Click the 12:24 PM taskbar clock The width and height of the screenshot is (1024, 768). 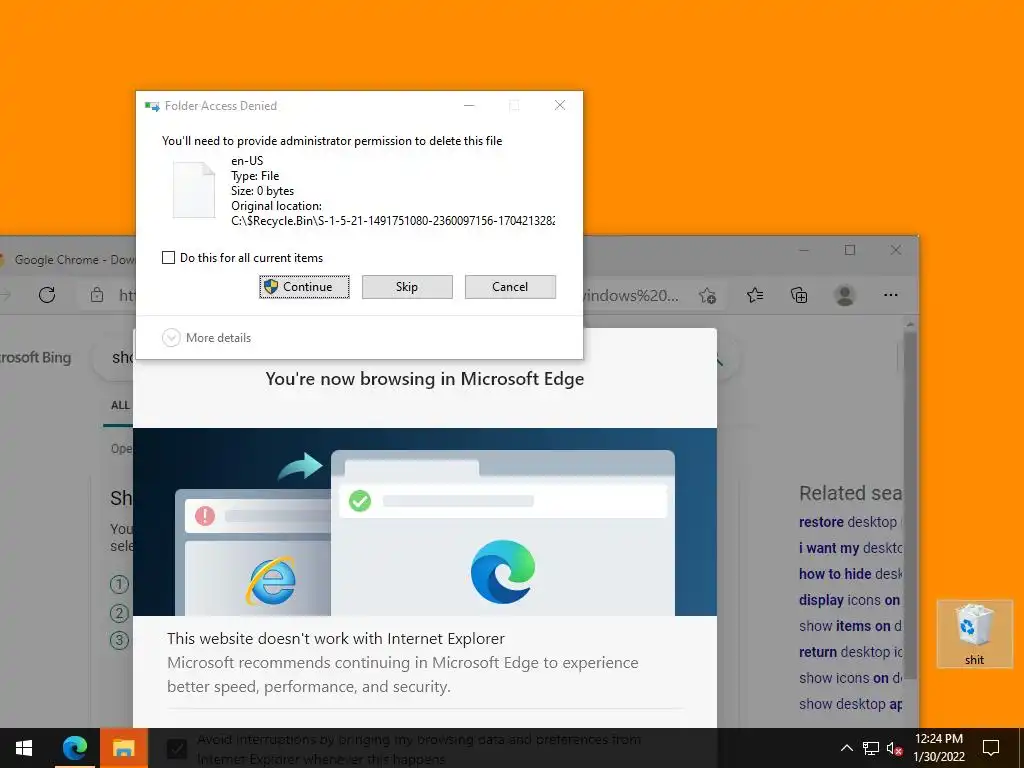(938, 748)
